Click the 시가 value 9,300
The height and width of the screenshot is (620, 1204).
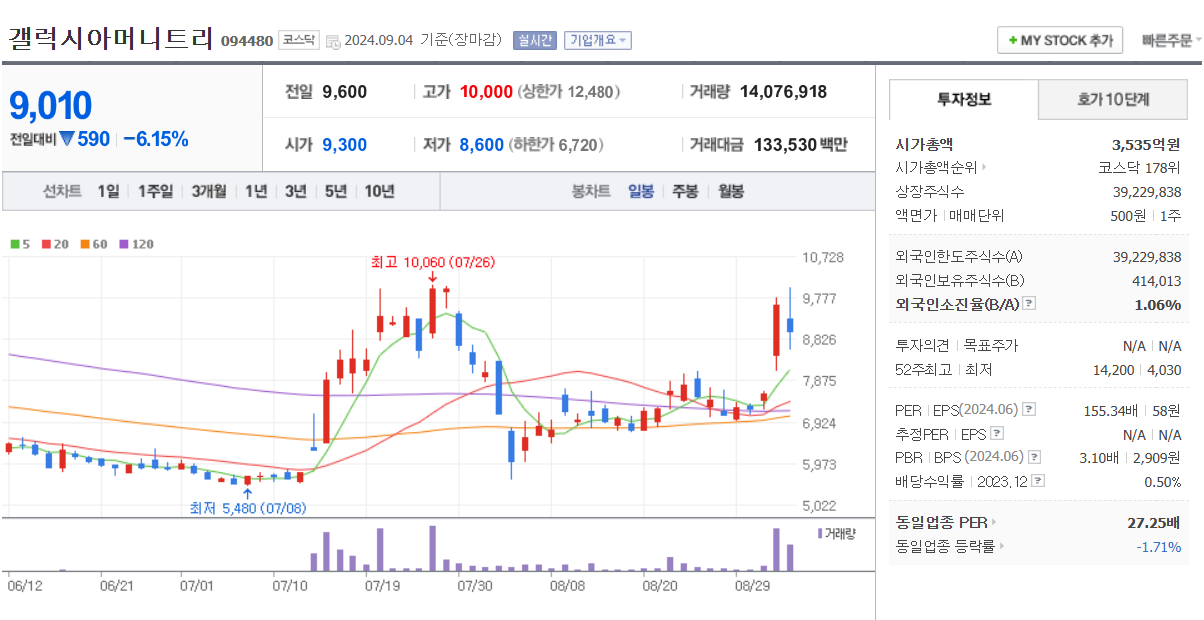344,145
